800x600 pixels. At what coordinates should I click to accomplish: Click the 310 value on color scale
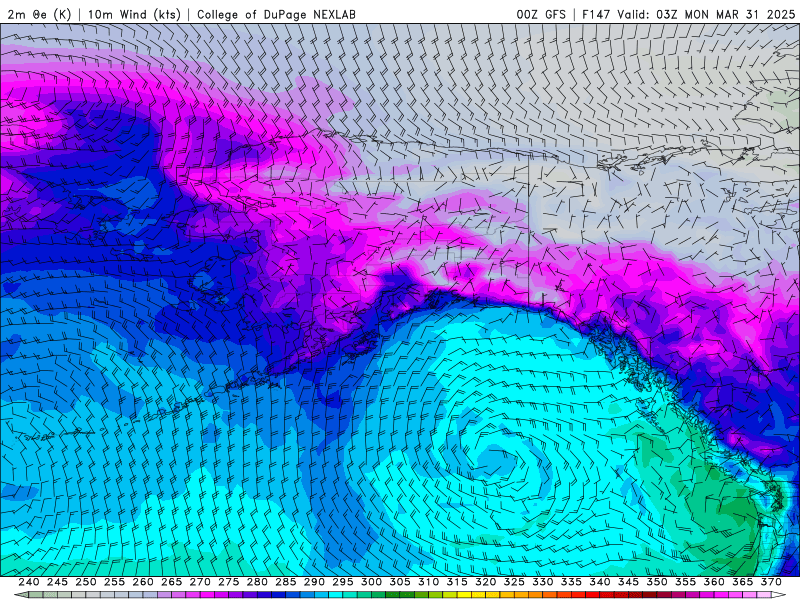pos(429,582)
